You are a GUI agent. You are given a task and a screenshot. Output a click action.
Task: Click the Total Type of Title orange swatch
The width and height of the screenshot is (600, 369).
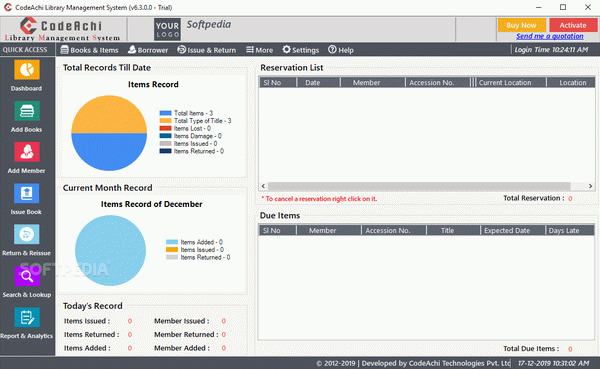pos(165,121)
